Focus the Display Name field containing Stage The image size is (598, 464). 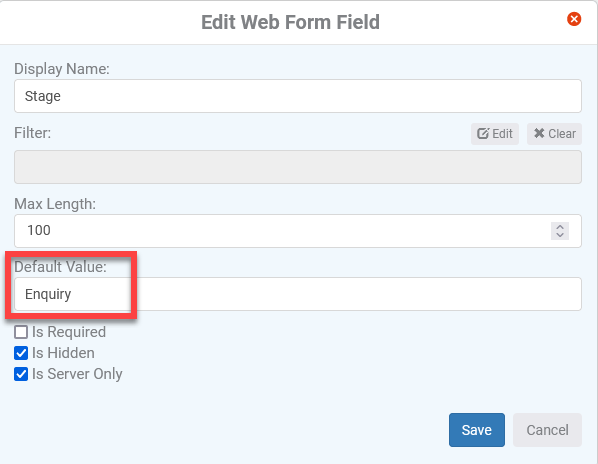pos(298,96)
